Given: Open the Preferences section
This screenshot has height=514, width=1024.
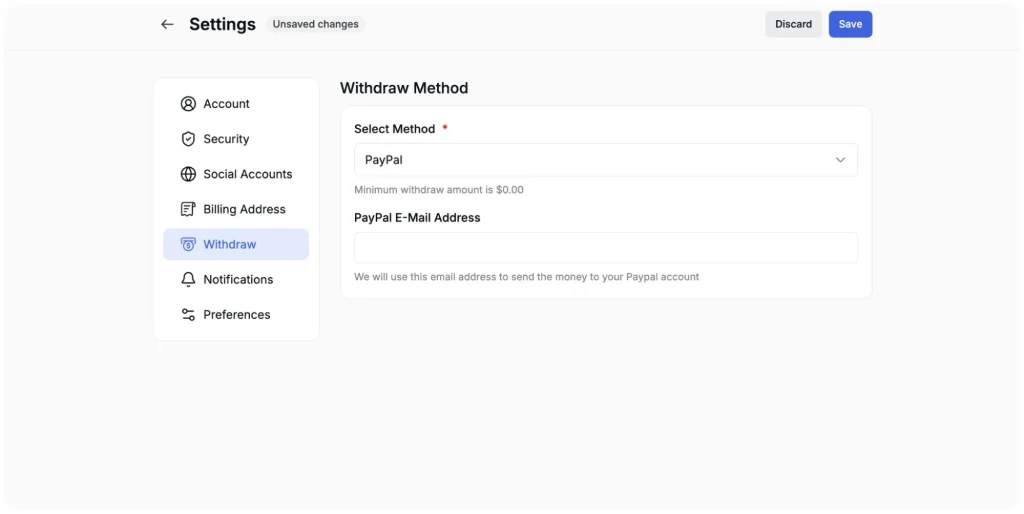Looking at the screenshot, I should click(236, 315).
